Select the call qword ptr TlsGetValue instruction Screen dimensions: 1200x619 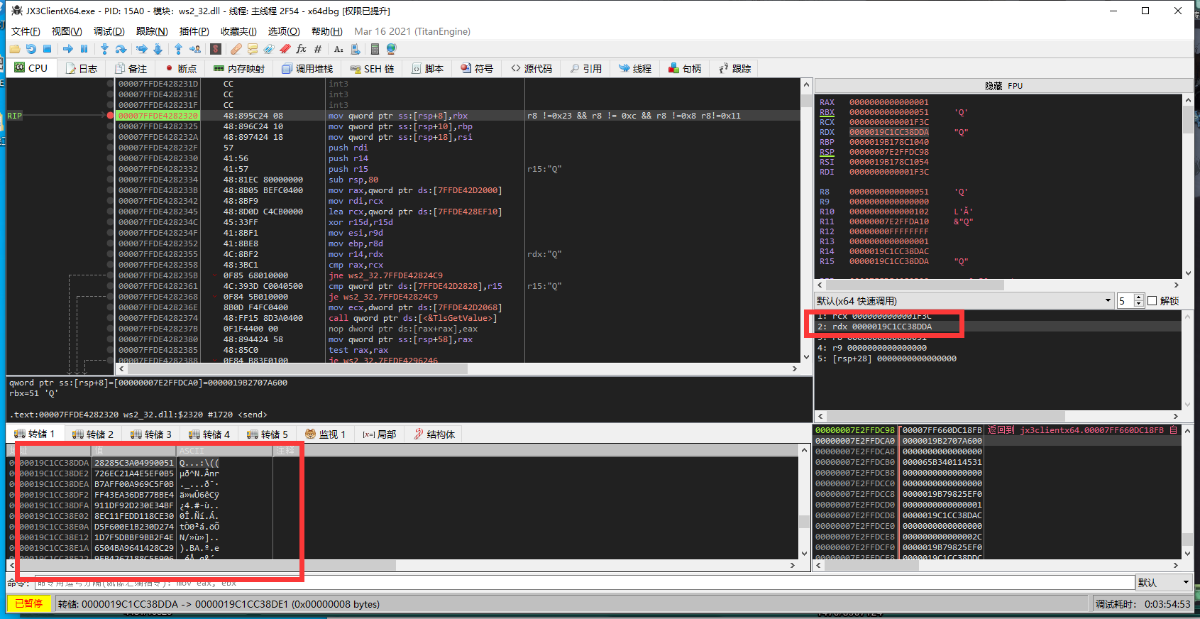point(412,317)
